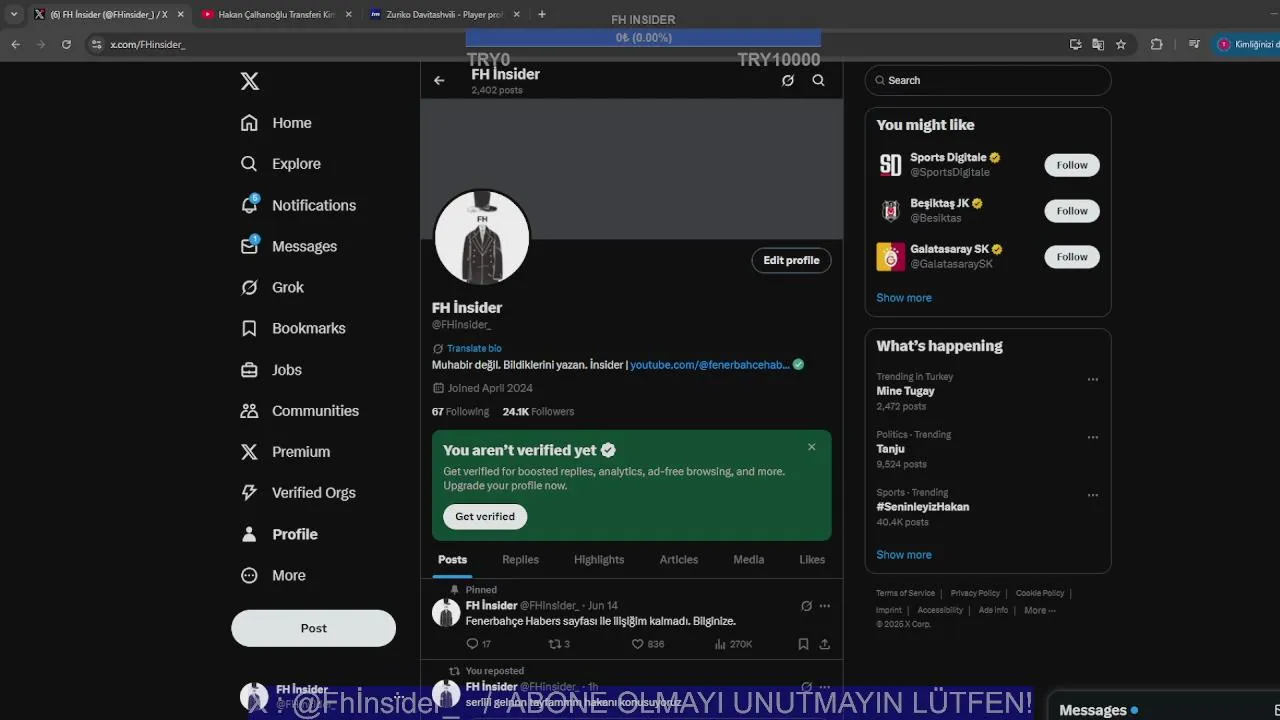Image resolution: width=1280 pixels, height=720 pixels.
Task: Click the search icon in the profile header
Action: pos(818,80)
